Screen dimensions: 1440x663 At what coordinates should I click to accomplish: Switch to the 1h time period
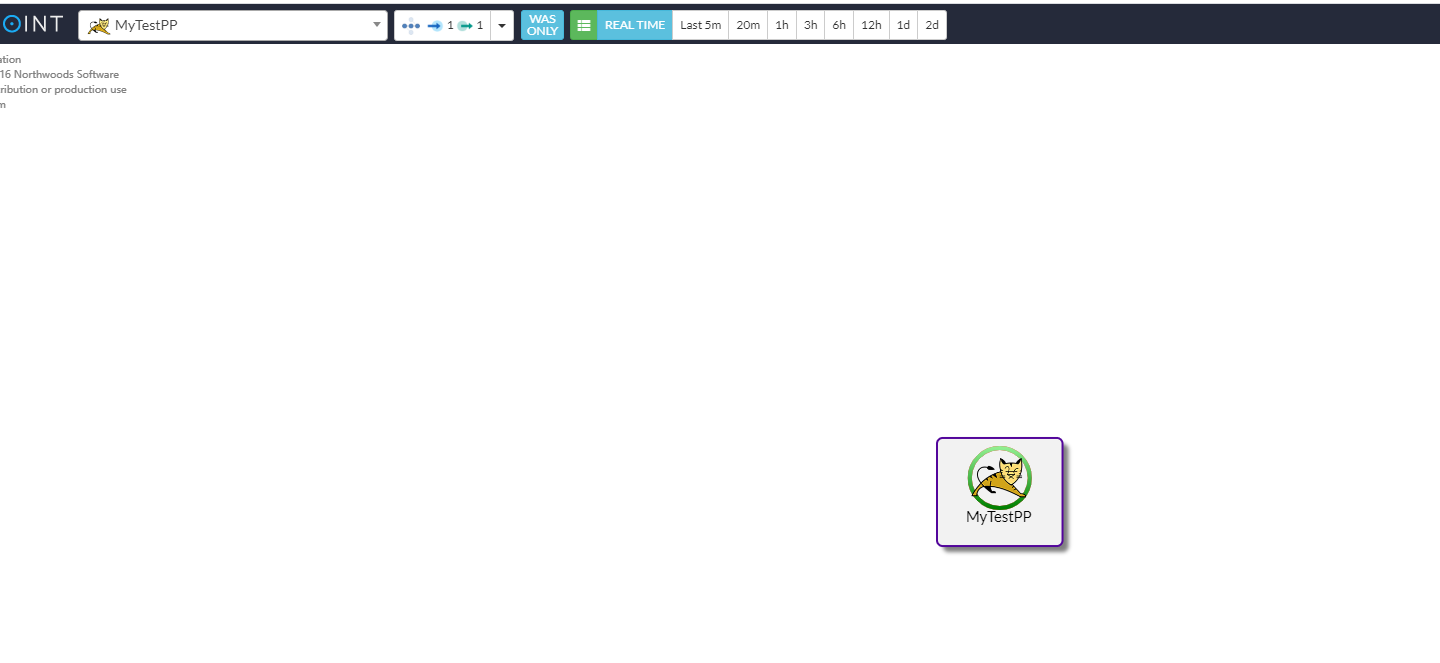tap(782, 26)
